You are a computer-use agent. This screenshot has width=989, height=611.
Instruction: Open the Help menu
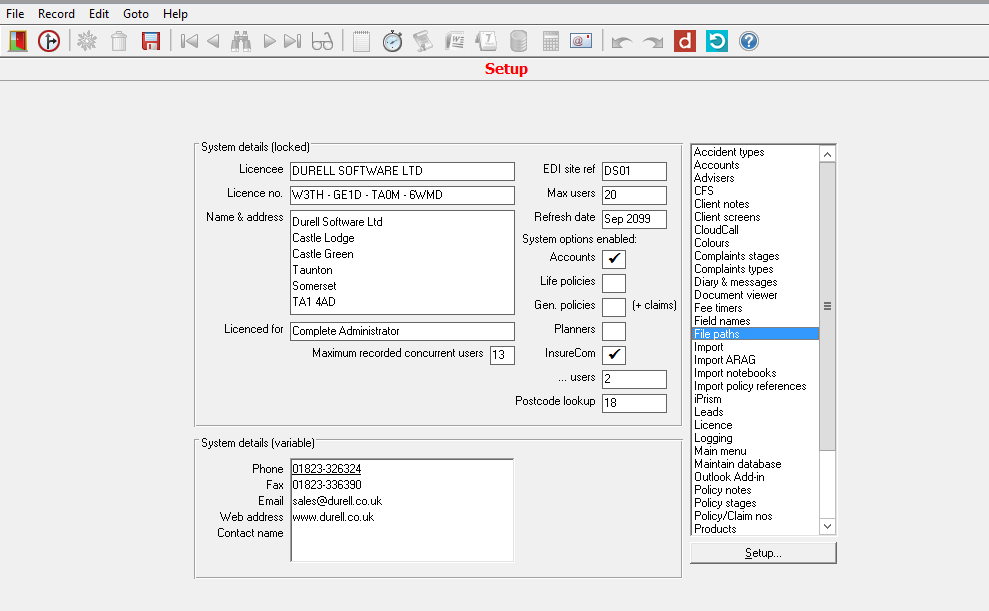tap(175, 14)
